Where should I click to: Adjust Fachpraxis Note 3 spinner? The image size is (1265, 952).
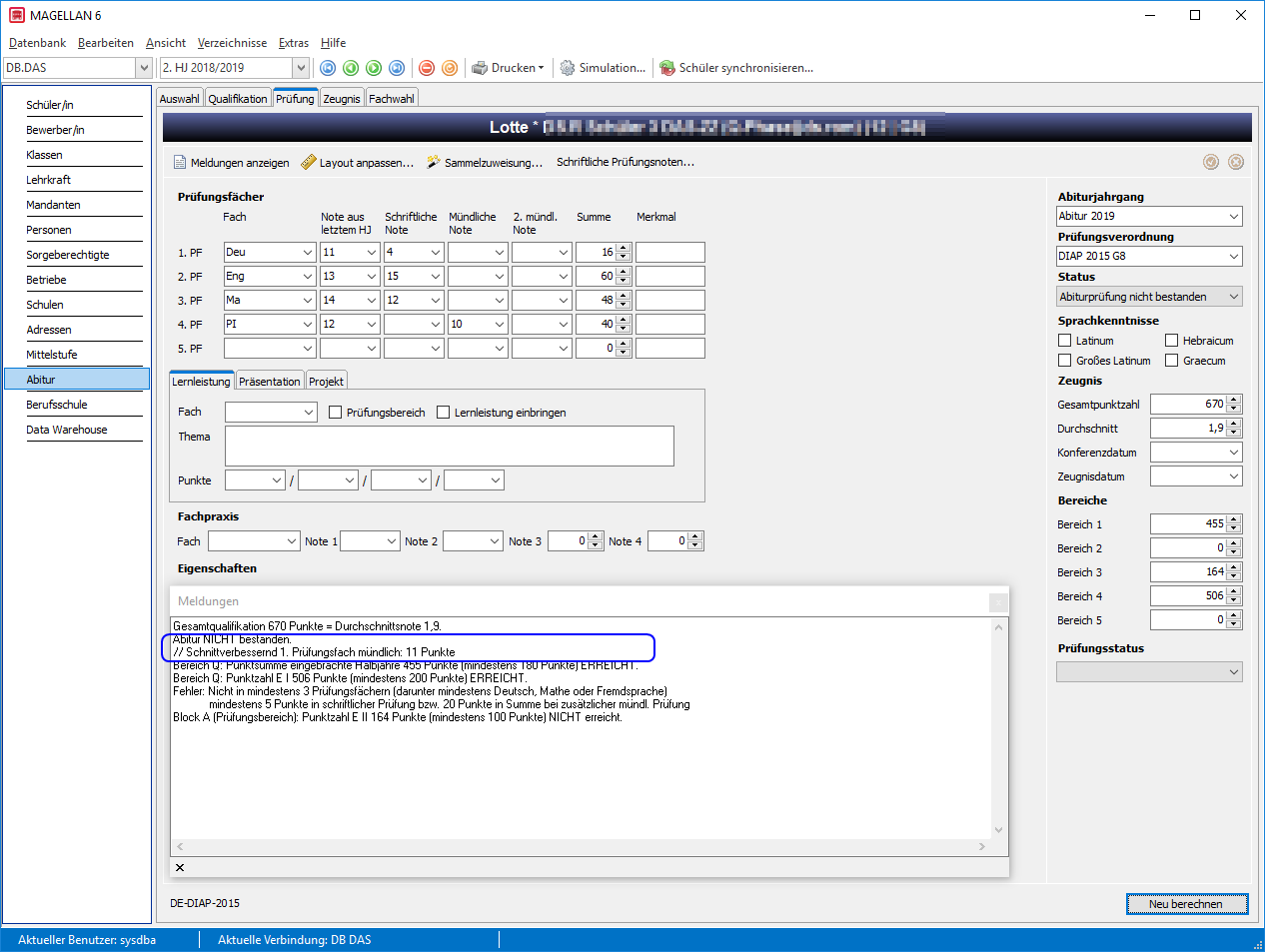point(597,540)
